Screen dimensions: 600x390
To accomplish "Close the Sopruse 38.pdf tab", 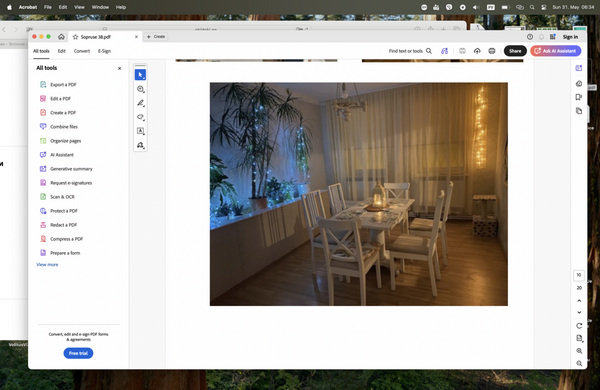I will pyautogui.click(x=136, y=37).
